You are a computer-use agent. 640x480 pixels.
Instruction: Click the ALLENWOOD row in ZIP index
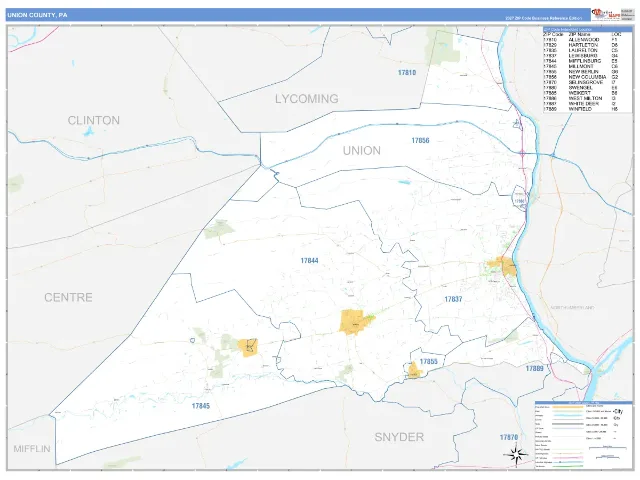[x=581, y=40]
